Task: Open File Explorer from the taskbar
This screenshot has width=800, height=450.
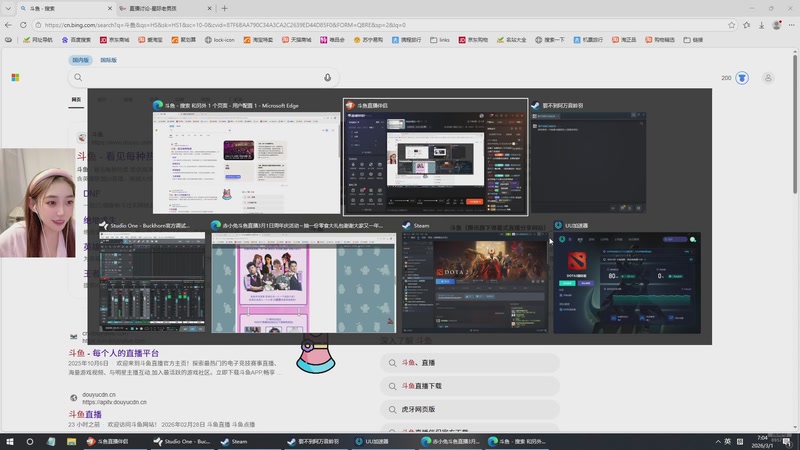Action: point(71,441)
